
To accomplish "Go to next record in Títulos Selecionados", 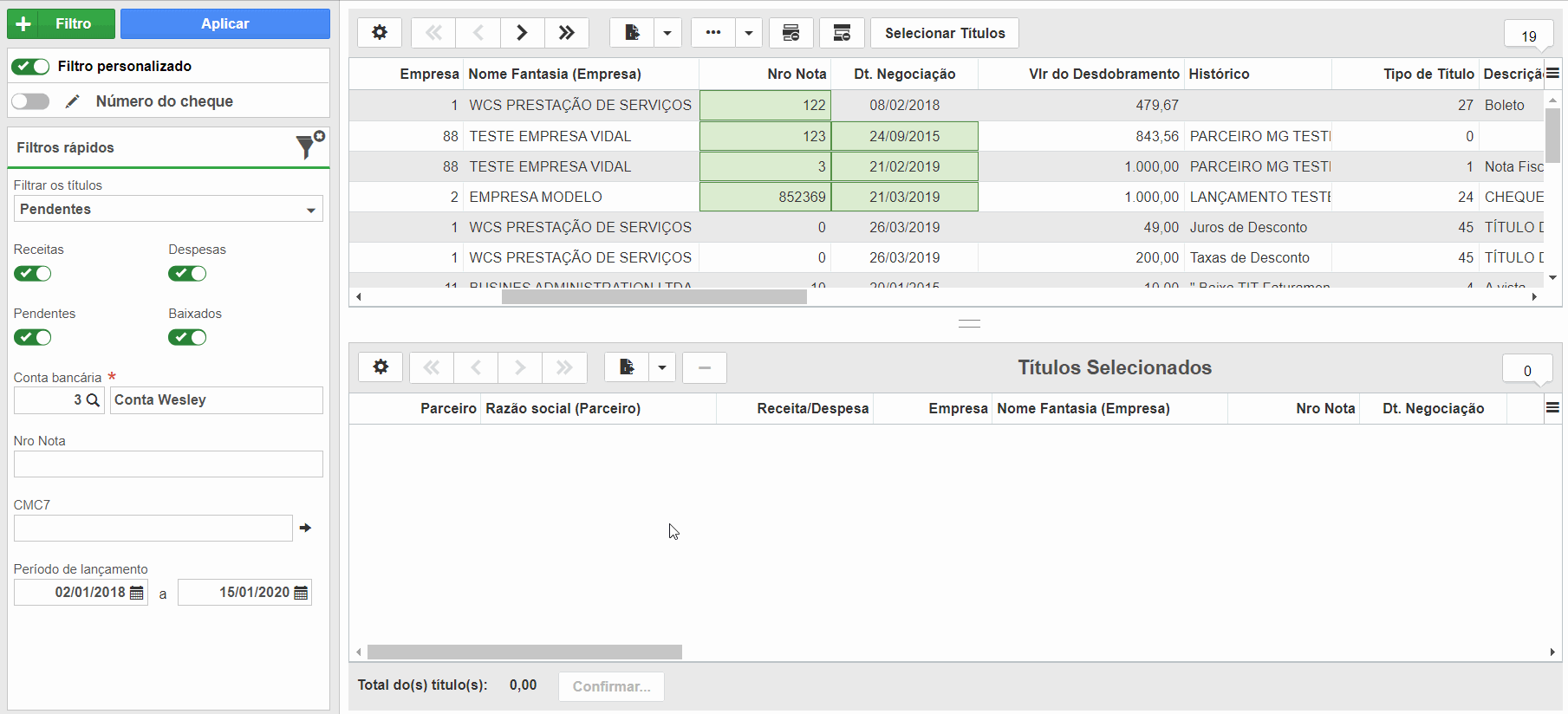I will click(520, 367).
